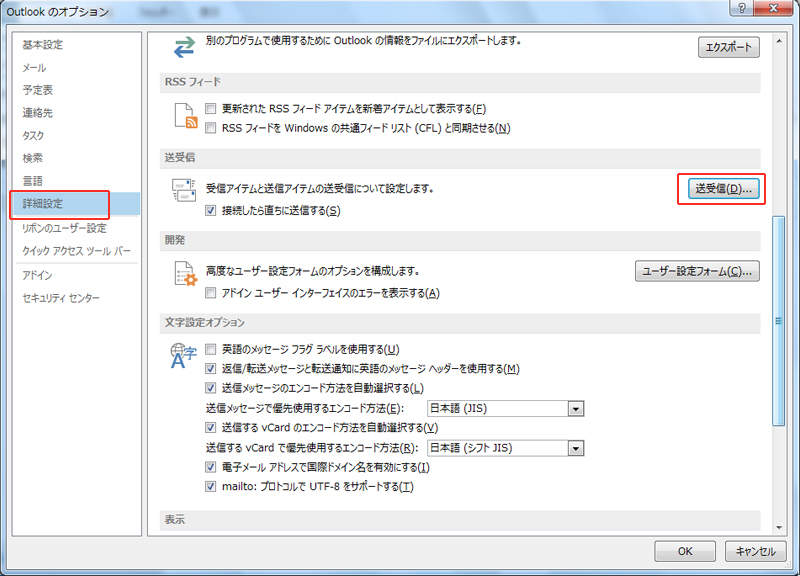Open ユーザー設定フォーム(C)... button
The width and height of the screenshot is (800, 576).
[x=697, y=271]
